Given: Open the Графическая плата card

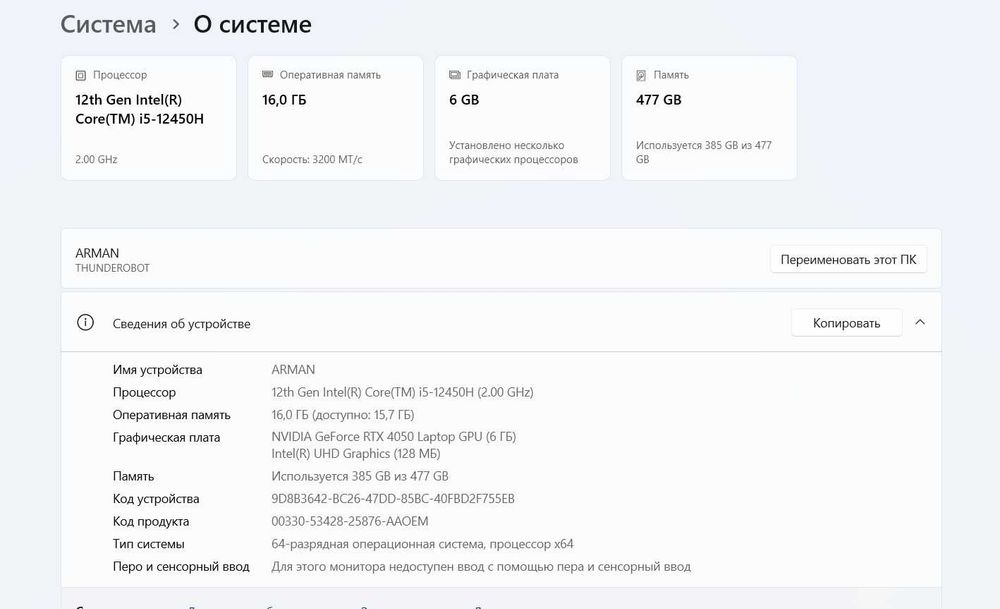Looking at the screenshot, I should (522, 118).
